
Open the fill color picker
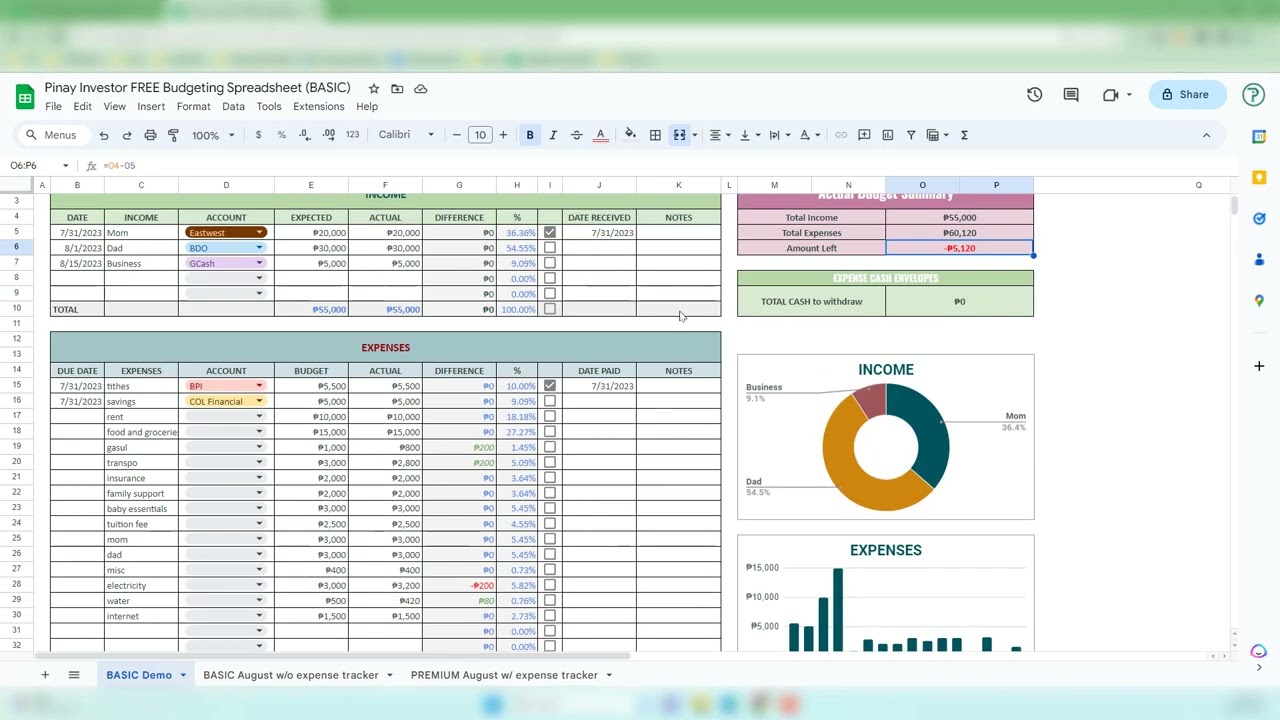630,135
